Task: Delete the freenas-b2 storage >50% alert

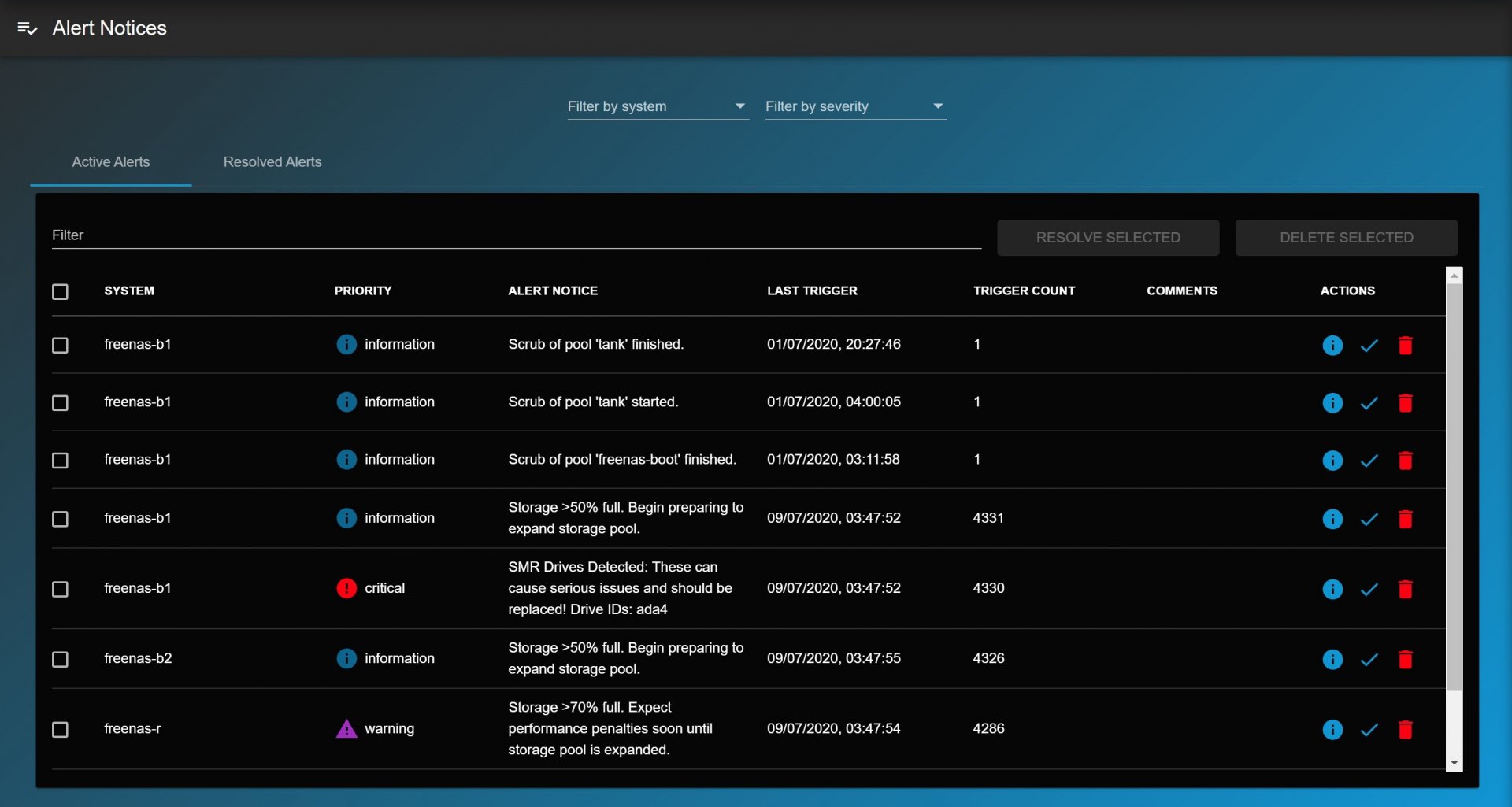Action: 1406,659
